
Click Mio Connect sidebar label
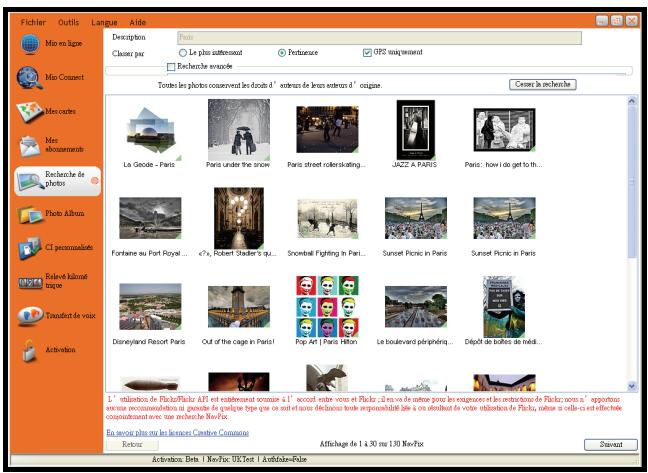pyautogui.click(x=64, y=77)
